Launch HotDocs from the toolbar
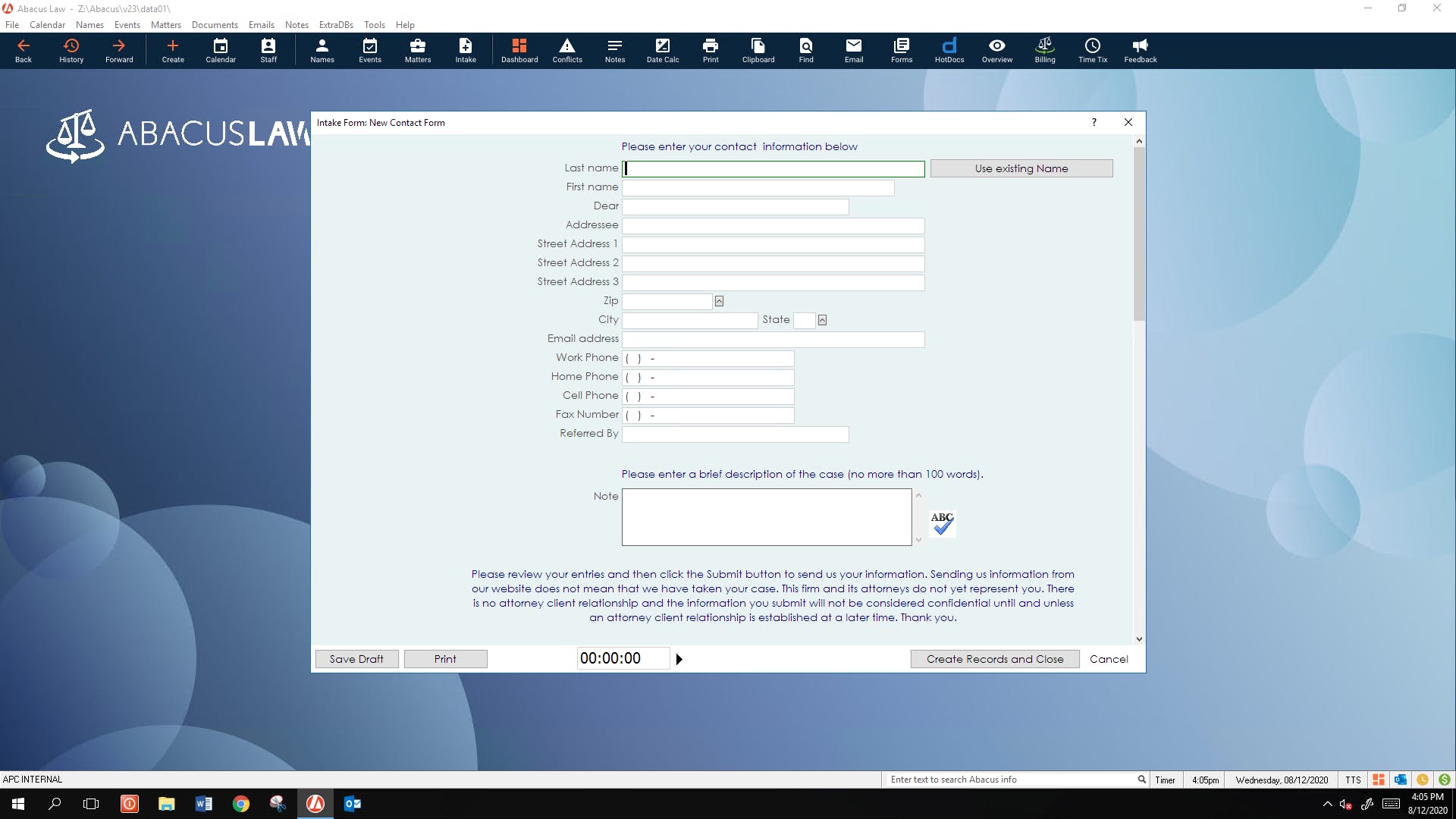Image resolution: width=1456 pixels, height=819 pixels. [x=949, y=50]
